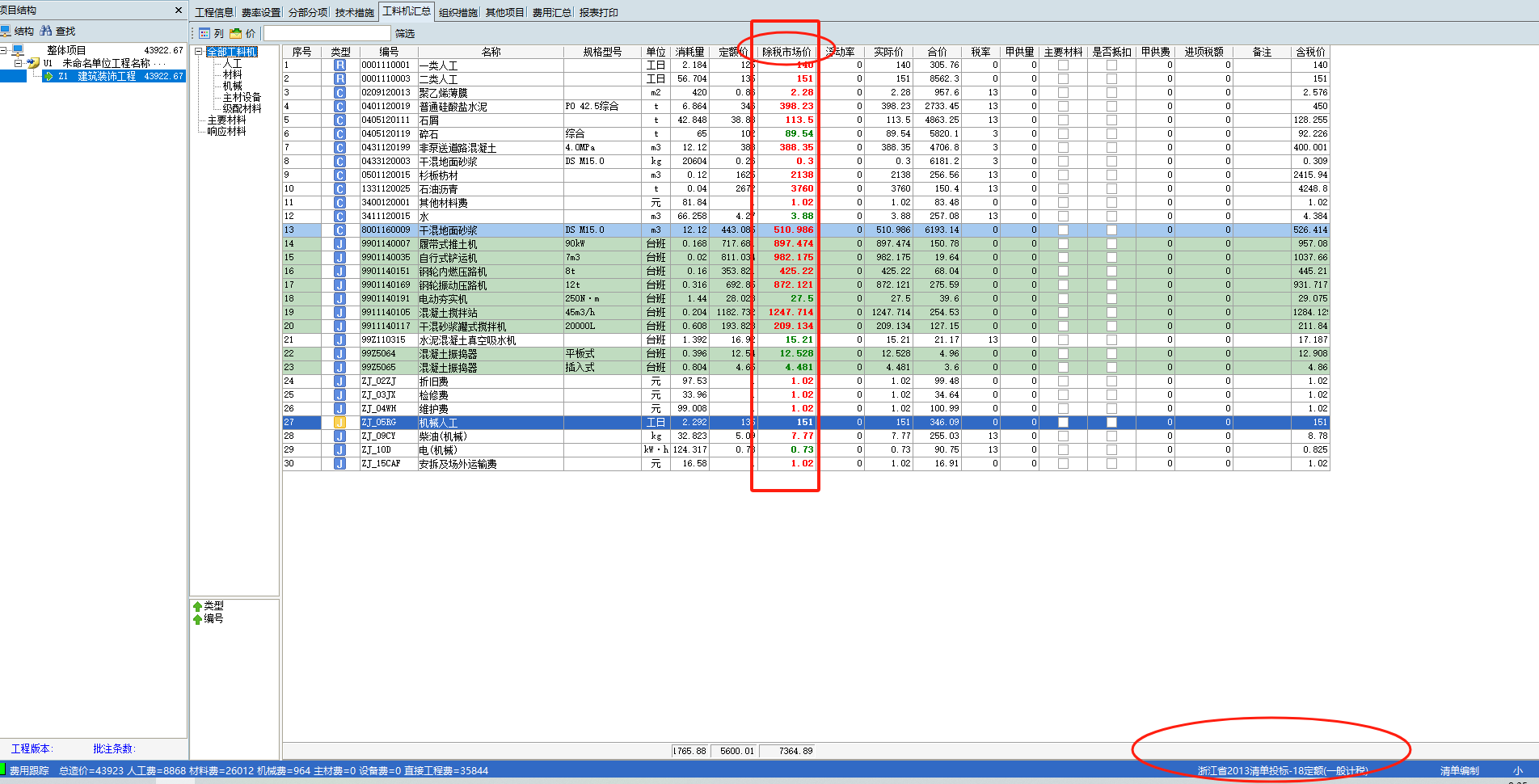Open the 其他项目 tab
The image size is (1539, 784).
click(x=505, y=12)
